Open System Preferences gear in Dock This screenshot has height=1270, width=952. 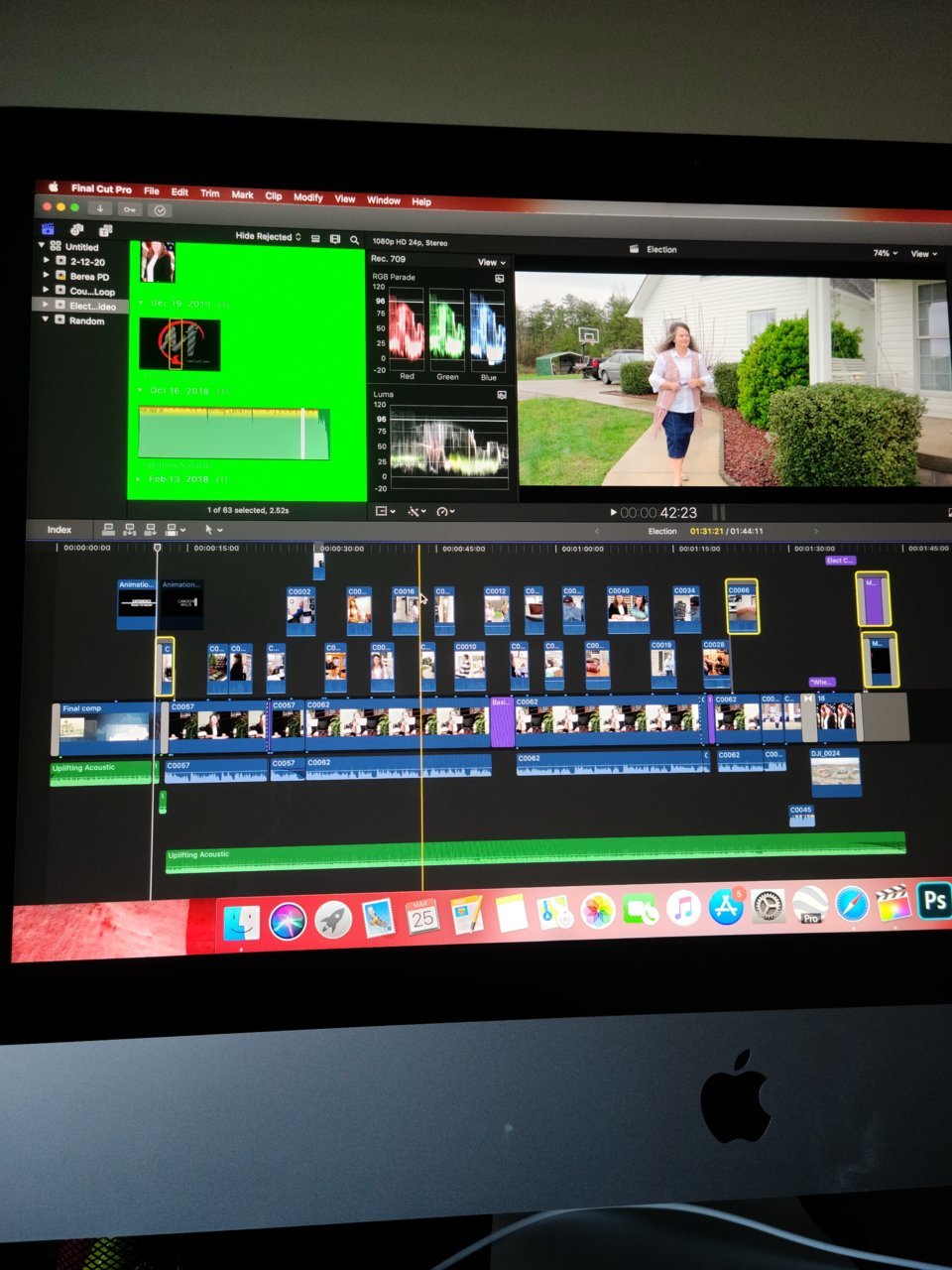click(769, 906)
